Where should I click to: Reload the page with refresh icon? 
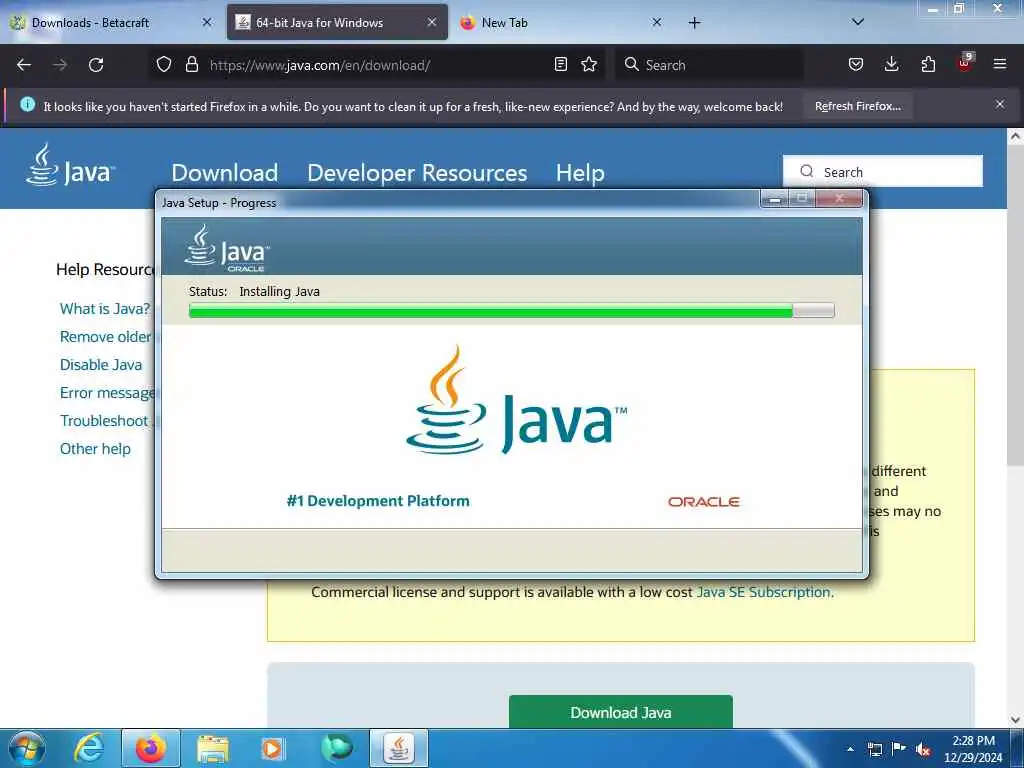tap(96, 65)
